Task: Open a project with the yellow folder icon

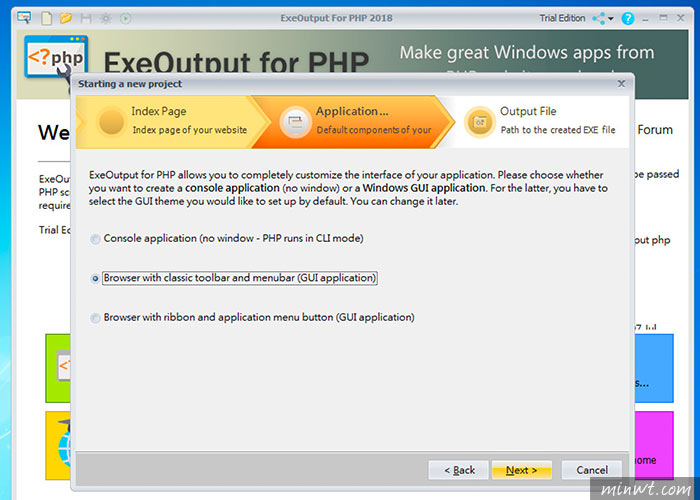Action: pos(66,18)
